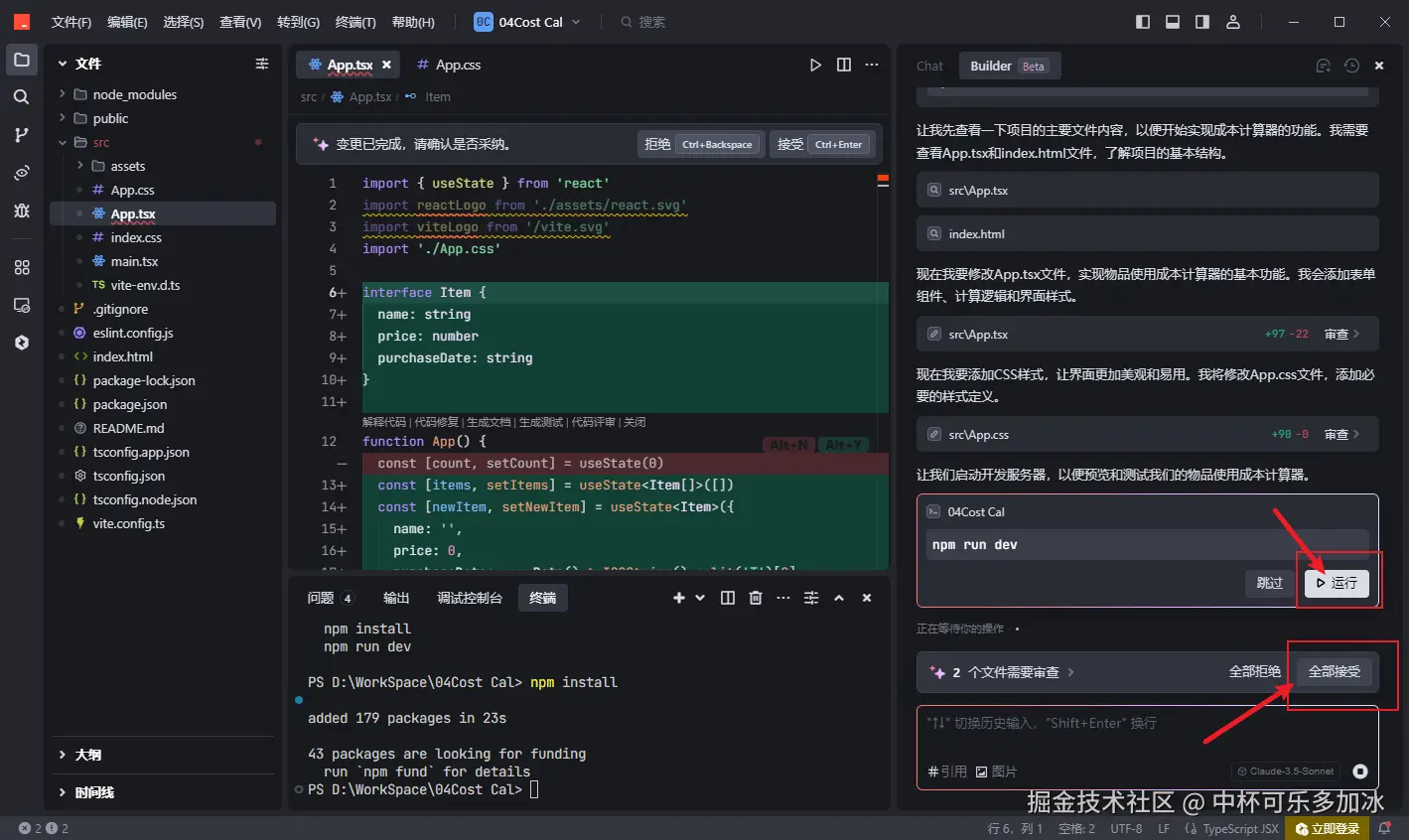Viewport: 1409px width, 840px height.
Task: Switch to the Chat tab
Action: click(930, 66)
